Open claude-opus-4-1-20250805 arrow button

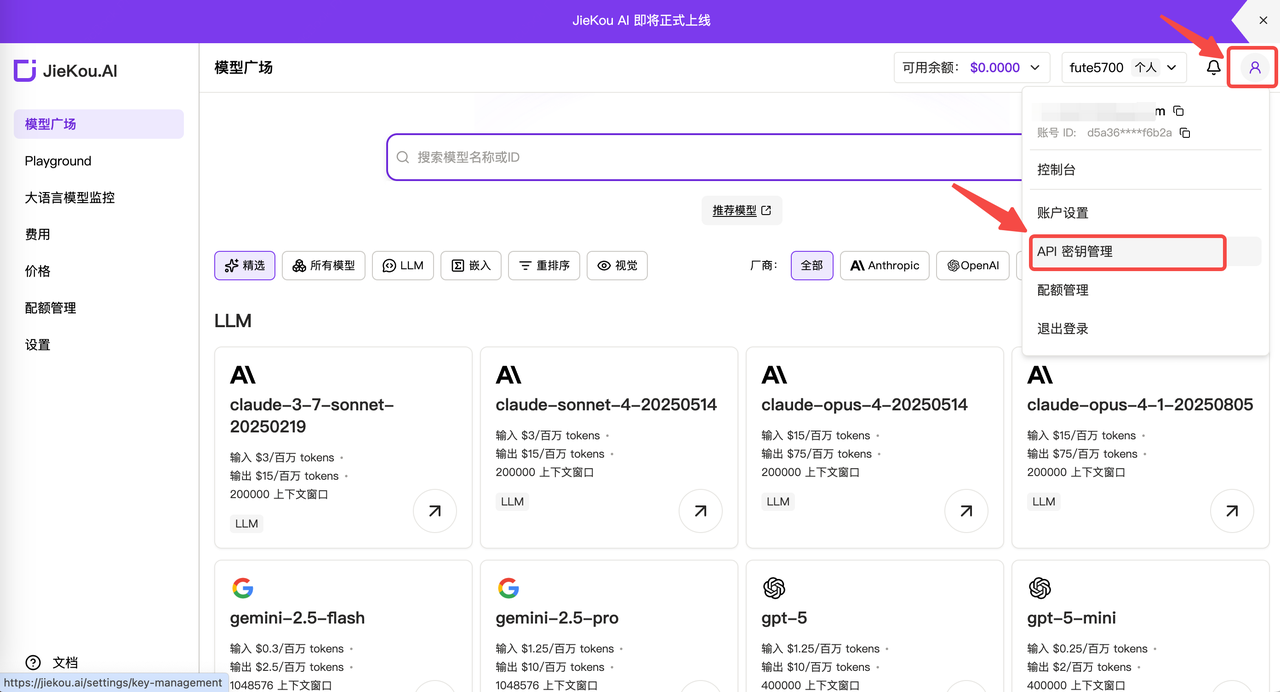coord(1232,511)
